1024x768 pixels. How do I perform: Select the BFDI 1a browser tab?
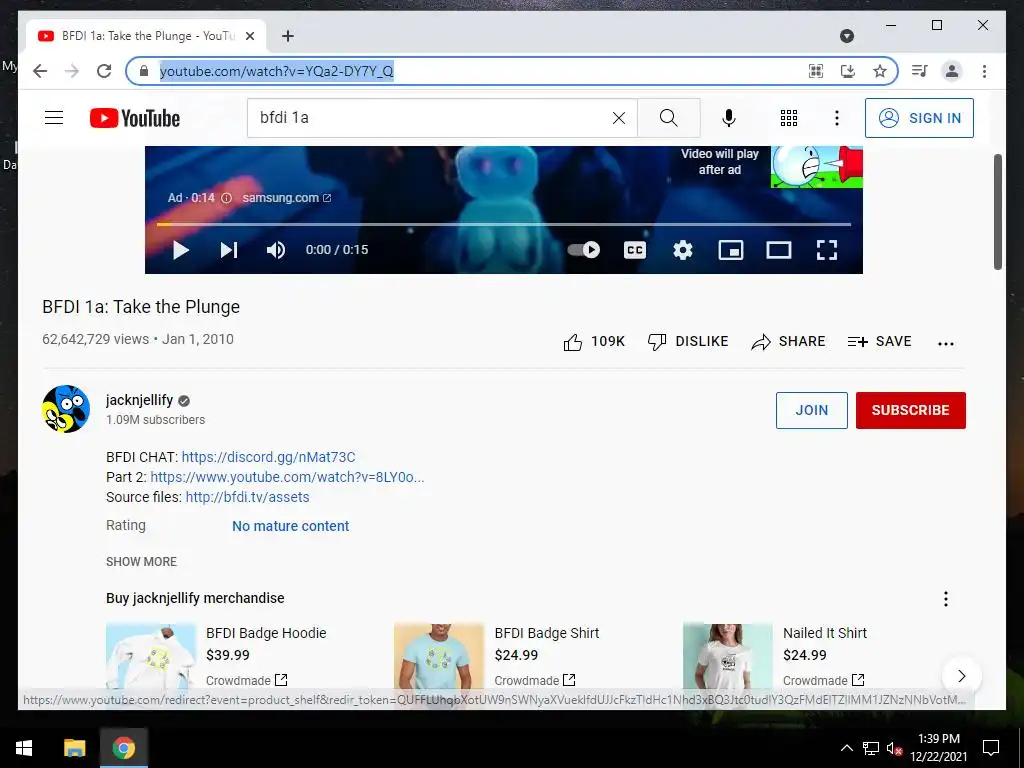146,36
